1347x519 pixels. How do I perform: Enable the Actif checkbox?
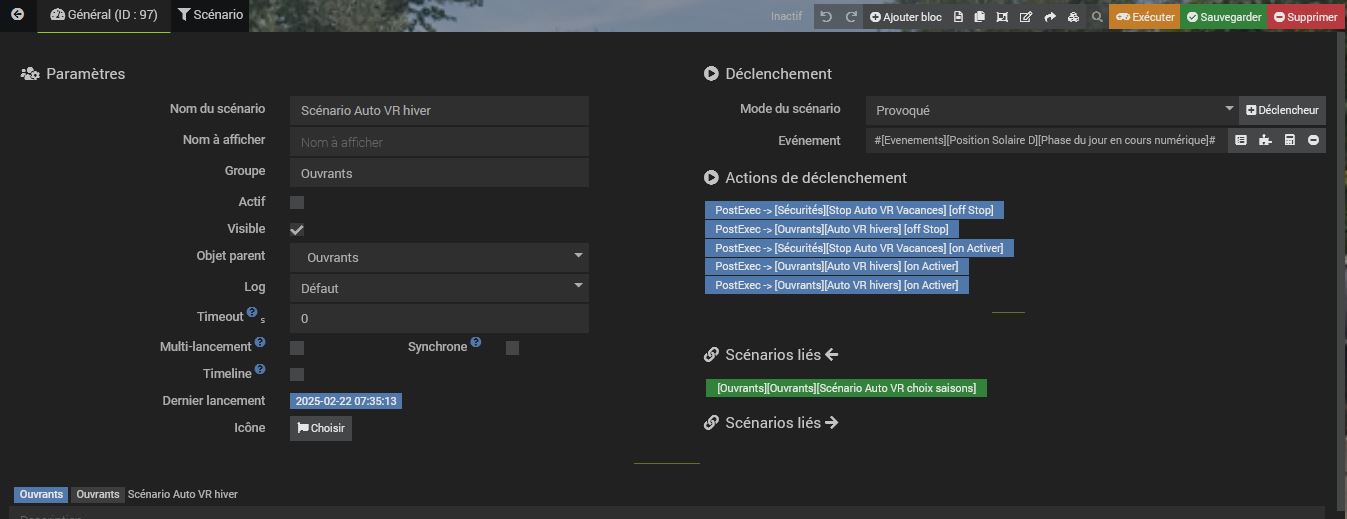pyautogui.click(x=297, y=203)
